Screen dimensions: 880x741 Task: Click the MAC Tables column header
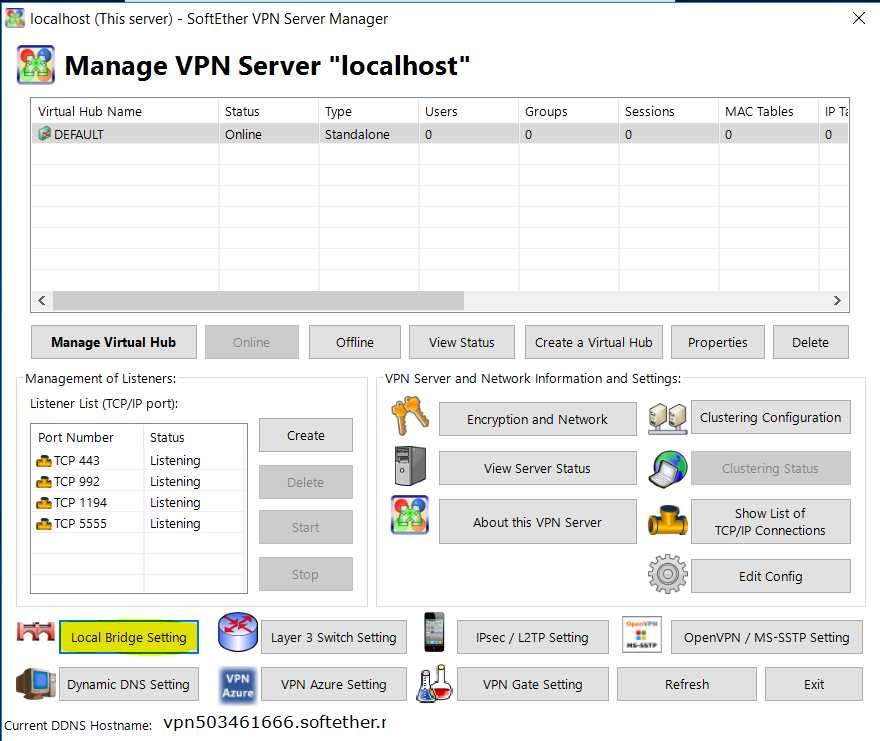(768, 111)
